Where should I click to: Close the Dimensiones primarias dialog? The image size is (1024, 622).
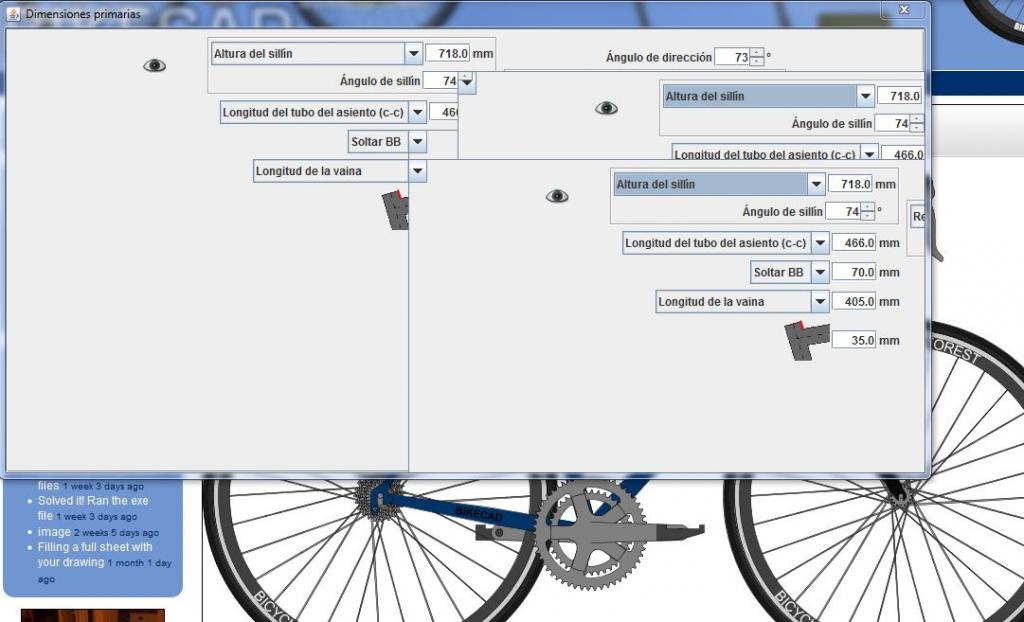(903, 10)
